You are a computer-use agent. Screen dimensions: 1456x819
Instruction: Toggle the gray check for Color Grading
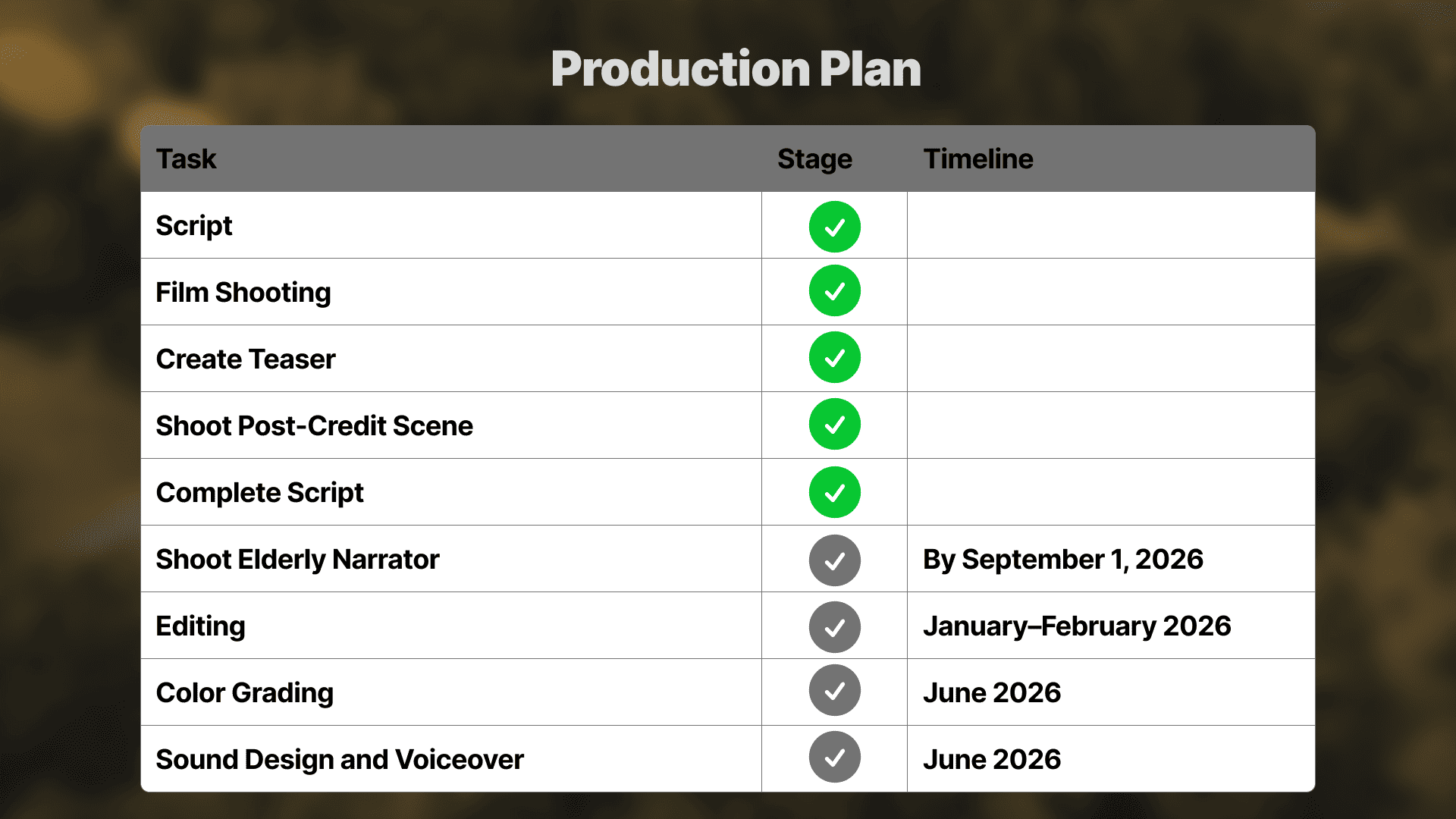(x=834, y=690)
